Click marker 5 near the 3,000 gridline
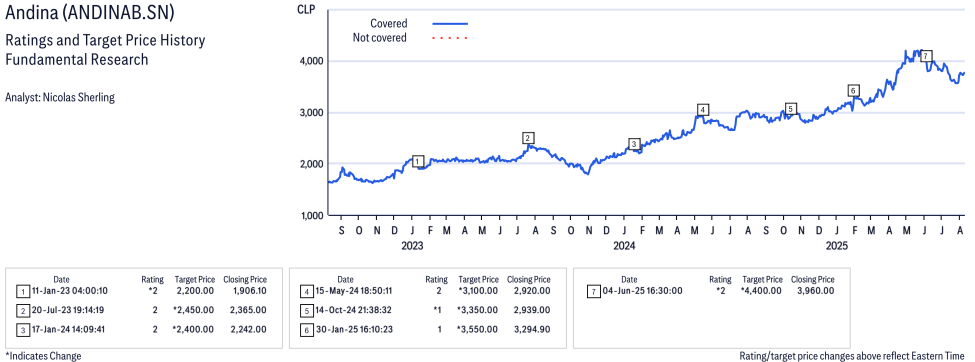The height and width of the screenshot is (362, 975). (x=790, y=109)
